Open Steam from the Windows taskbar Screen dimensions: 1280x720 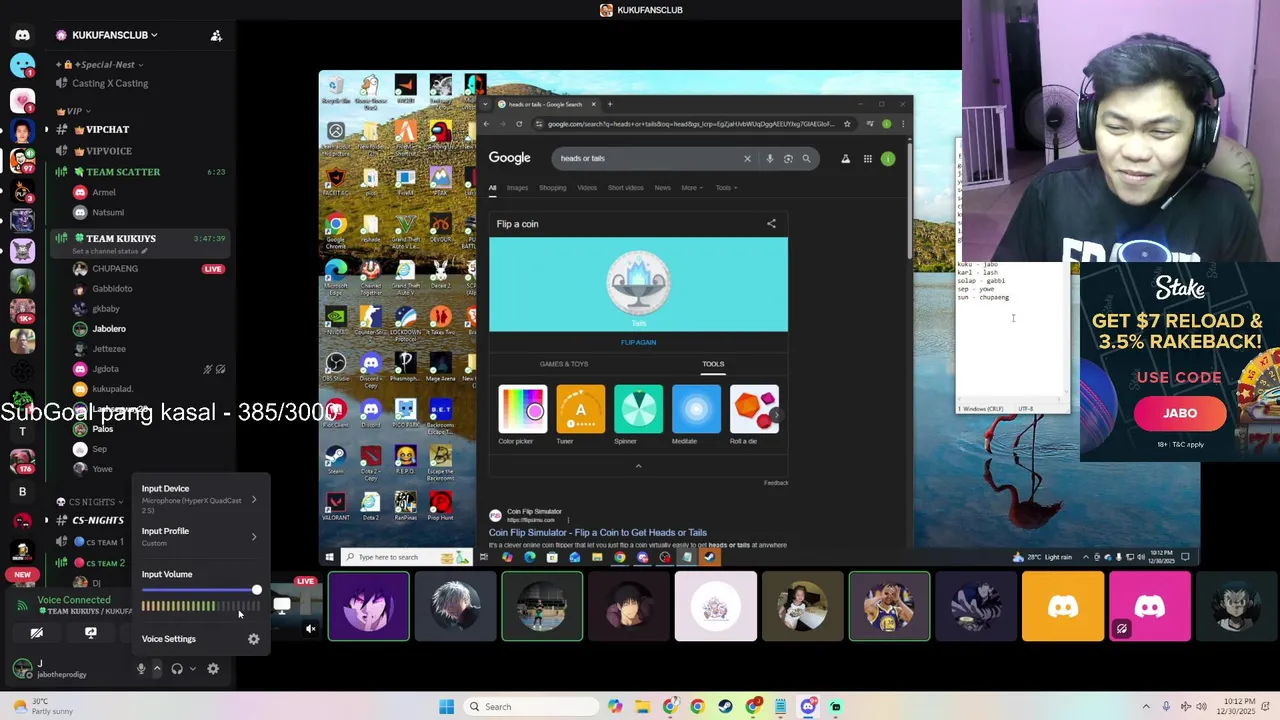725,707
